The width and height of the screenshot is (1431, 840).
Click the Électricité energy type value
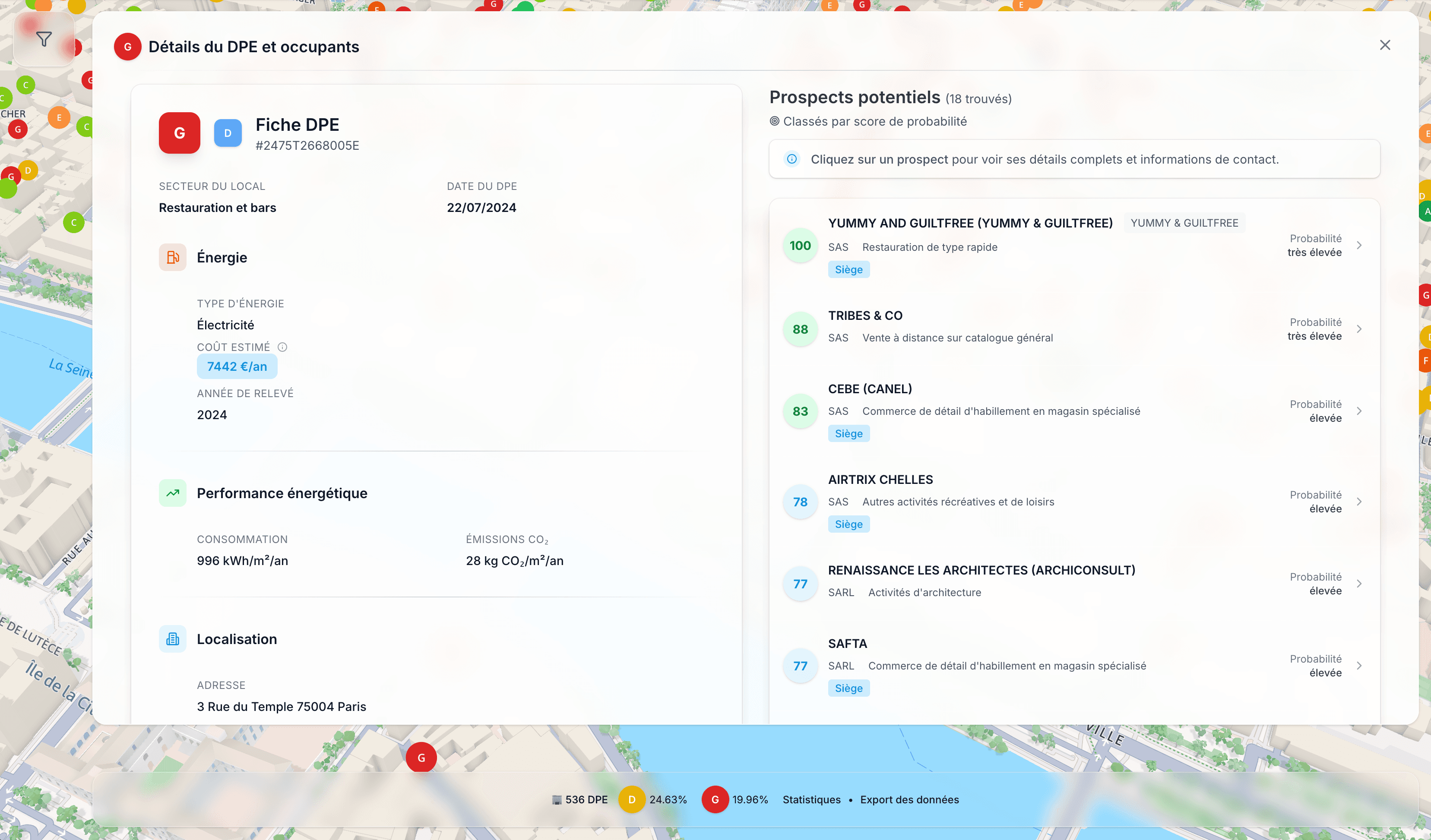click(x=225, y=325)
